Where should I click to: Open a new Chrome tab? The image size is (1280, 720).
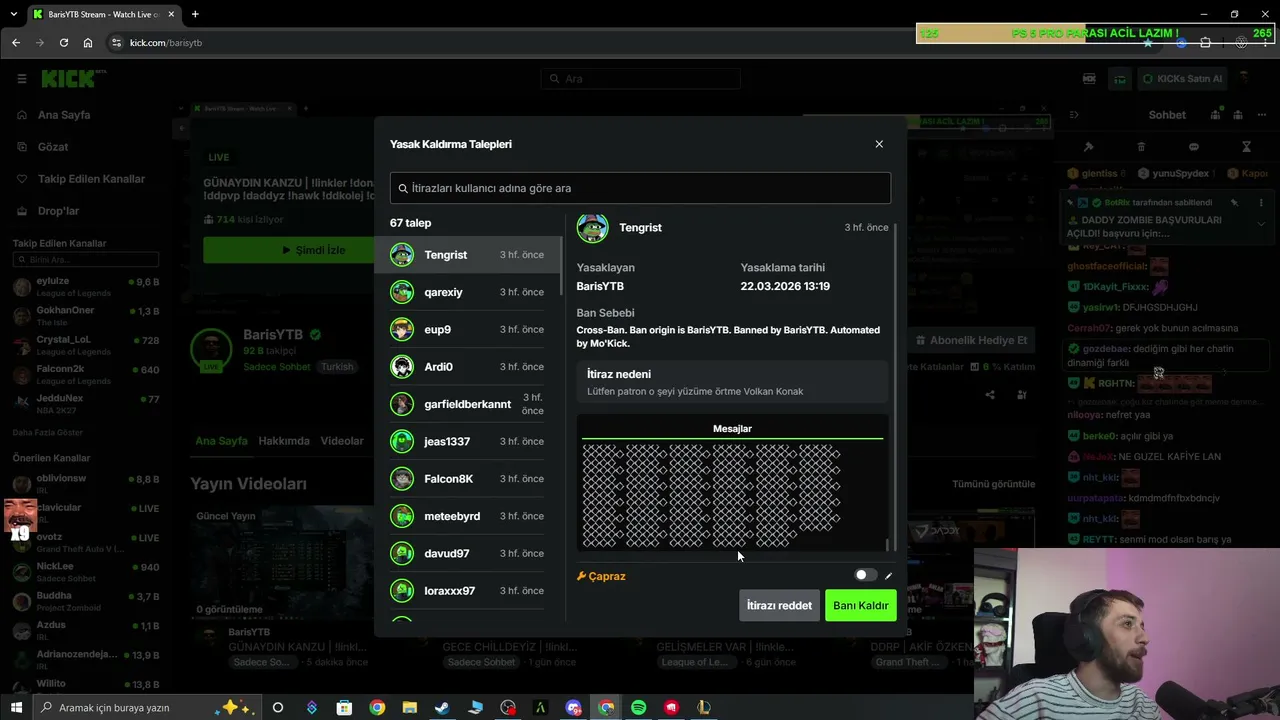coord(195,14)
